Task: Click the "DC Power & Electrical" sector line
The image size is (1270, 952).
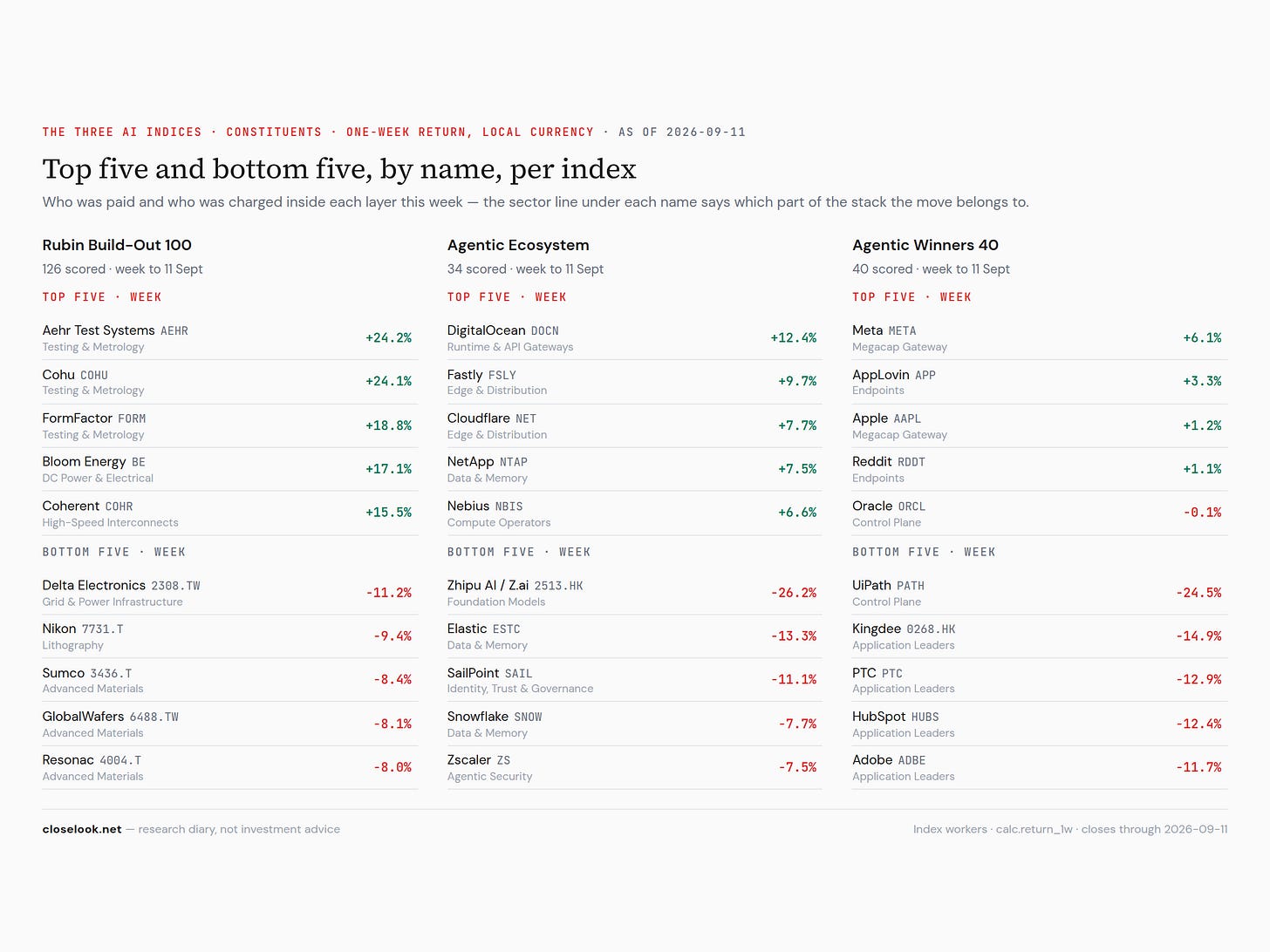Action: [x=98, y=478]
